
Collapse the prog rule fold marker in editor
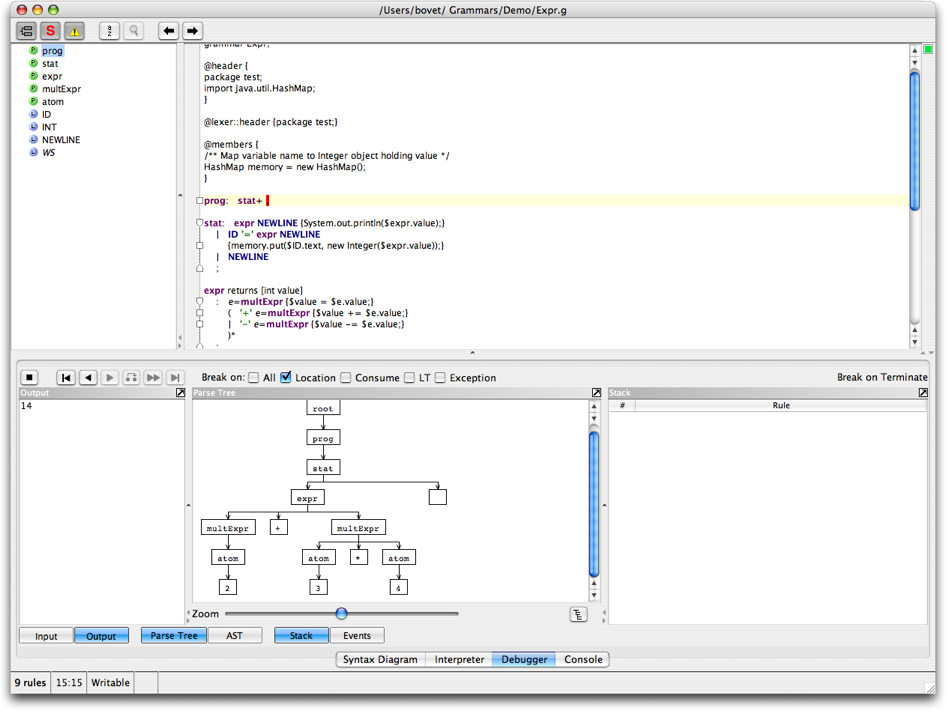199,201
